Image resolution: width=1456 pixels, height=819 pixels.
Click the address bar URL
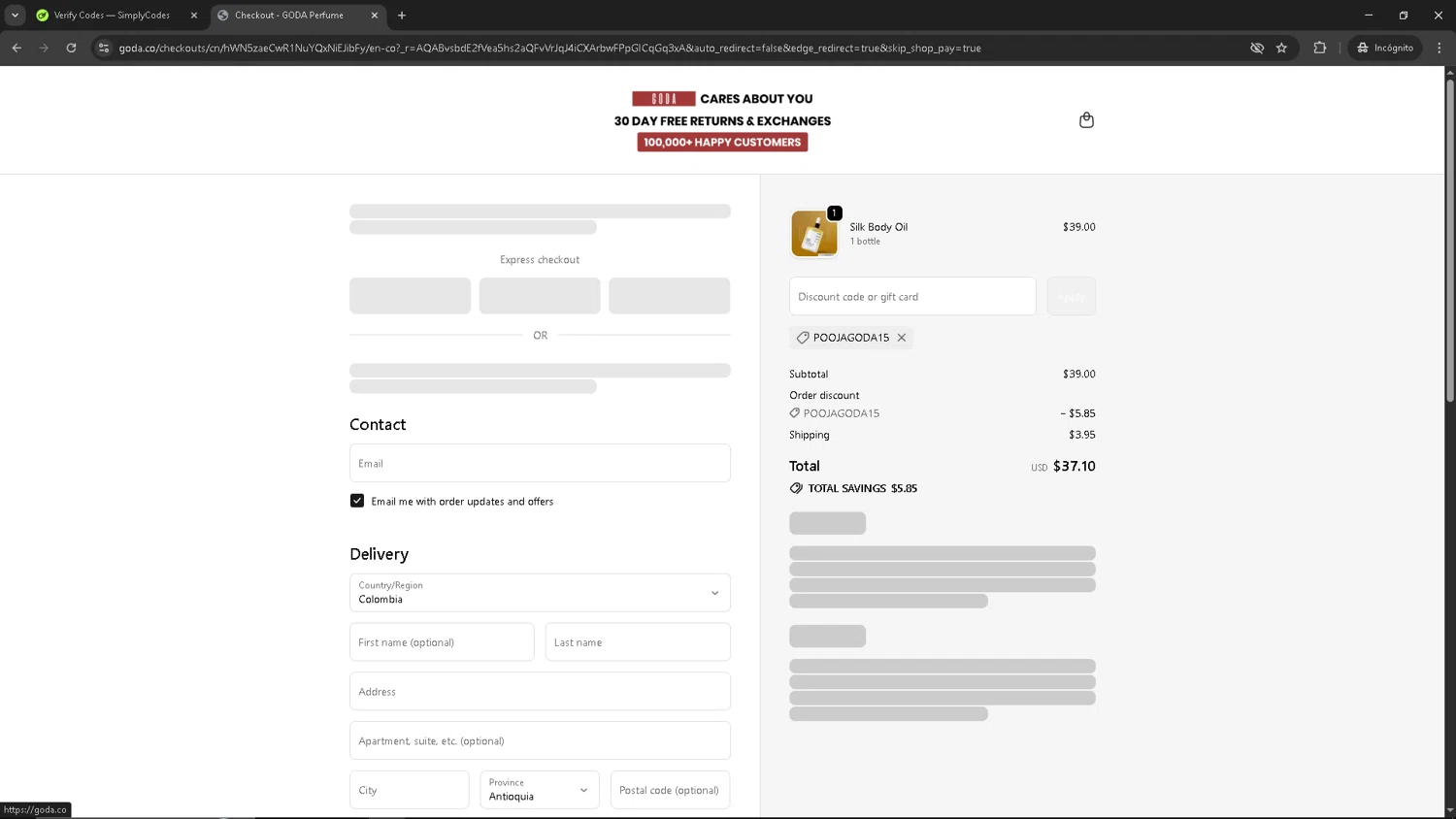[x=549, y=48]
